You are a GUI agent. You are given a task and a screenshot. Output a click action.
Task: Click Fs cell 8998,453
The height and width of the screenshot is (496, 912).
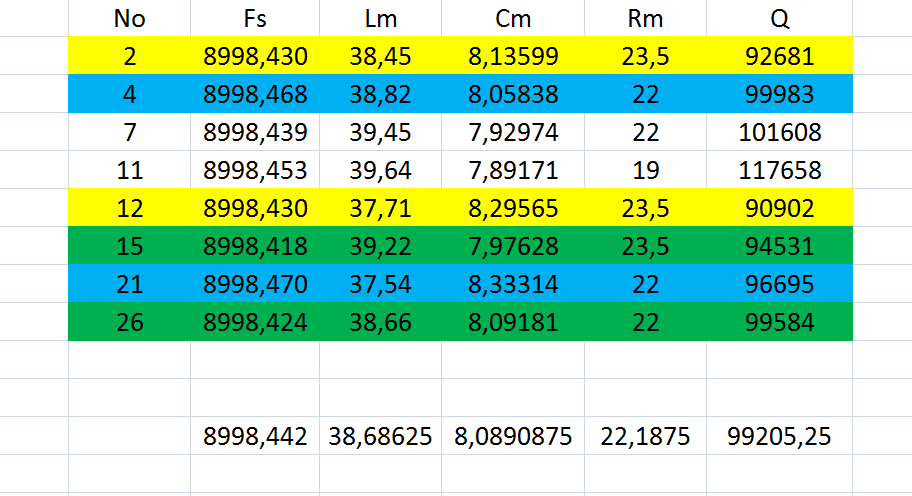point(255,170)
